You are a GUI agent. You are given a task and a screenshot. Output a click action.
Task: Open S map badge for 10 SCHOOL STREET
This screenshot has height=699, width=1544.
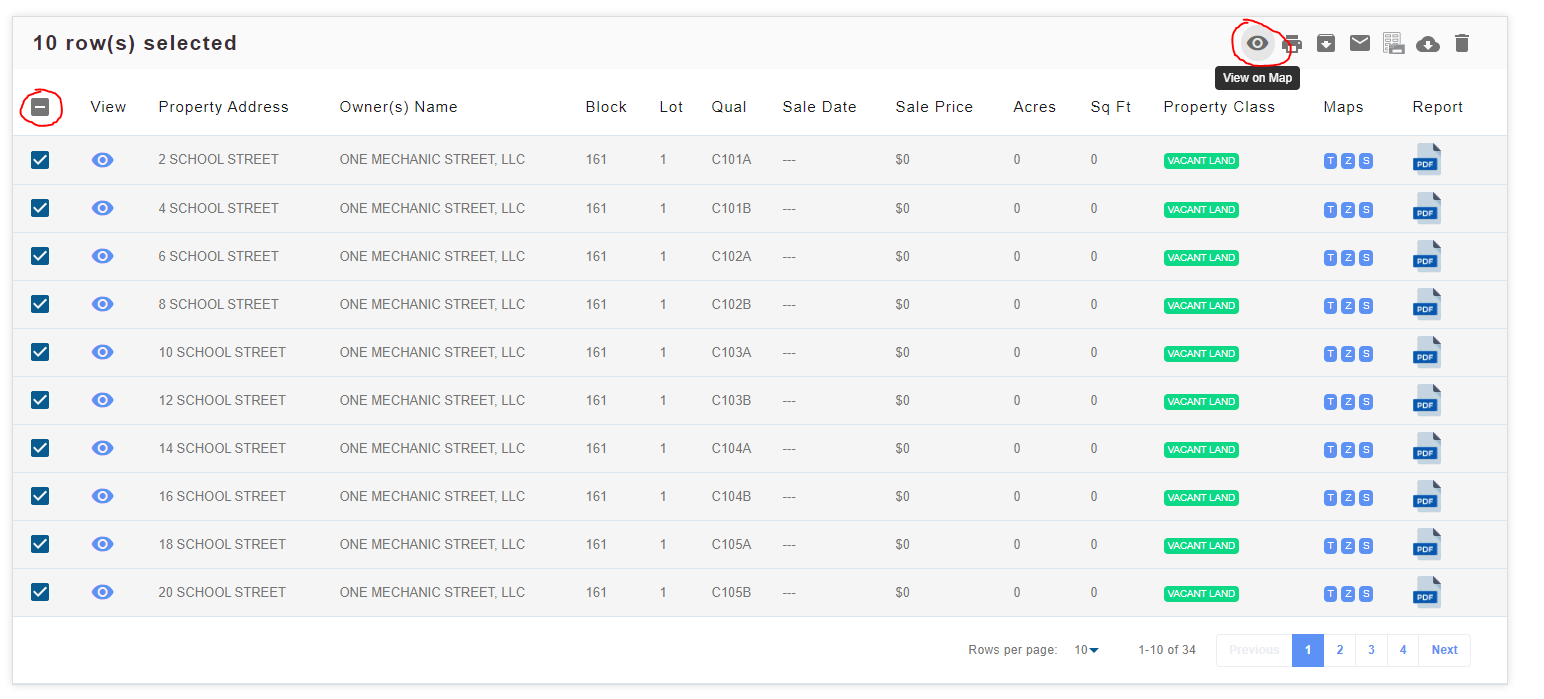coord(1366,353)
